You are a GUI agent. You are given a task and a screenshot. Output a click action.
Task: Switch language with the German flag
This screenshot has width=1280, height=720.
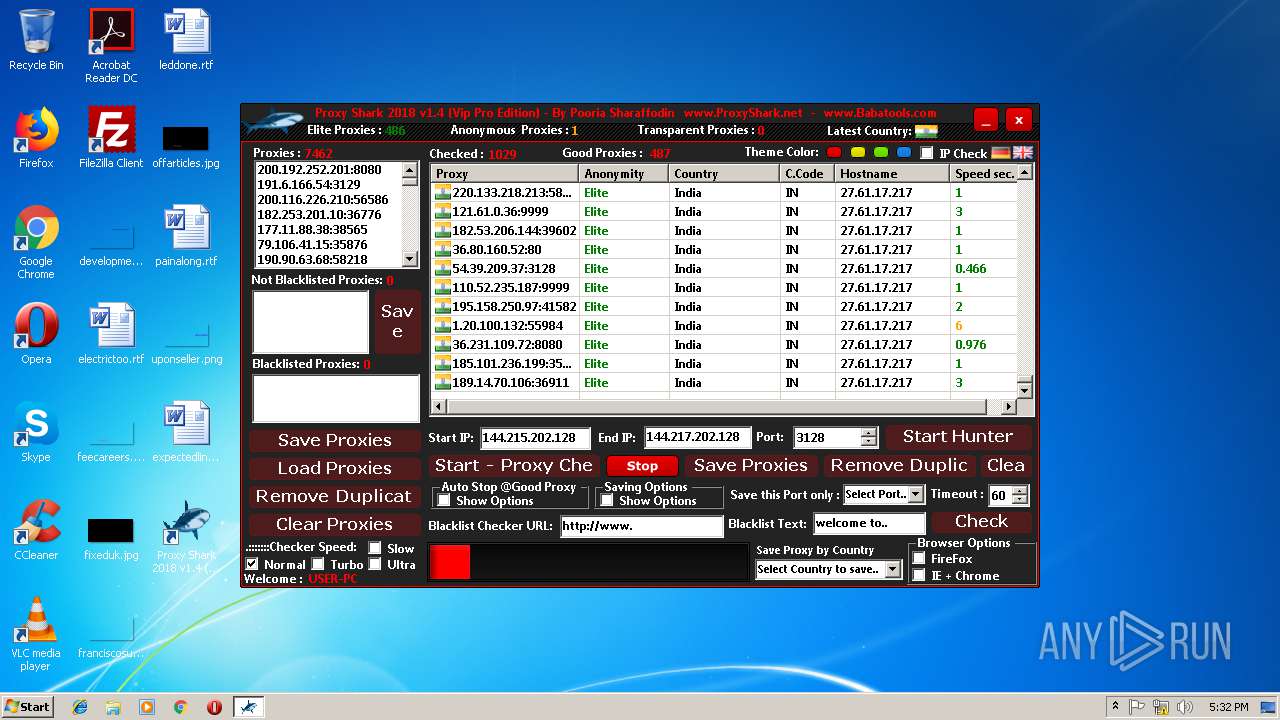(1001, 153)
